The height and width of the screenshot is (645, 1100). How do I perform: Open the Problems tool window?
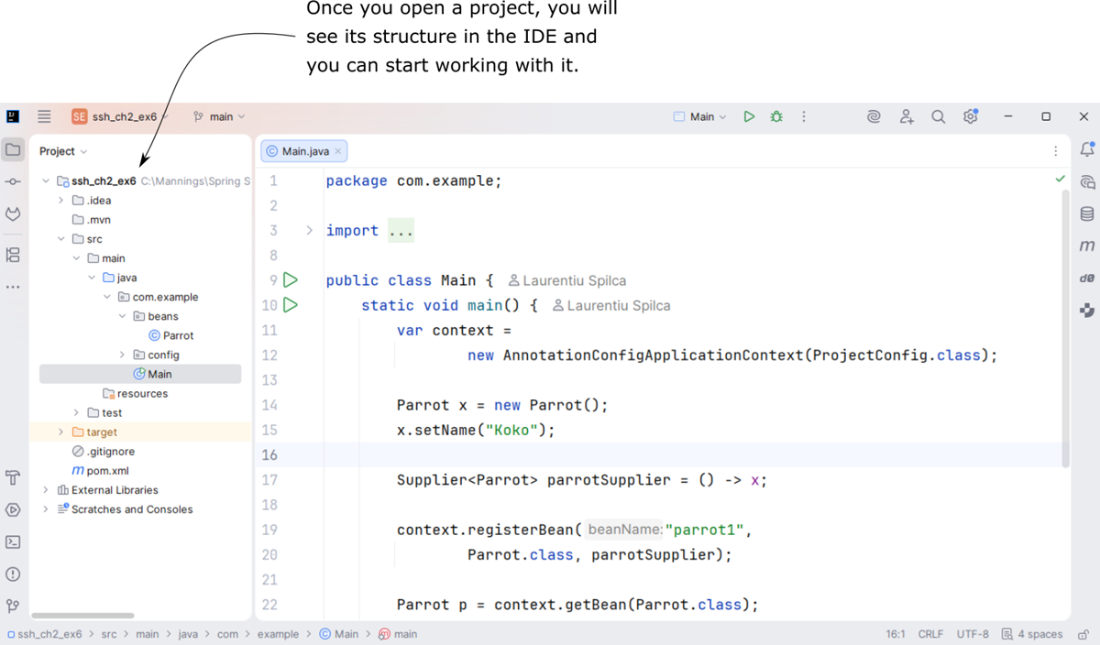13,574
